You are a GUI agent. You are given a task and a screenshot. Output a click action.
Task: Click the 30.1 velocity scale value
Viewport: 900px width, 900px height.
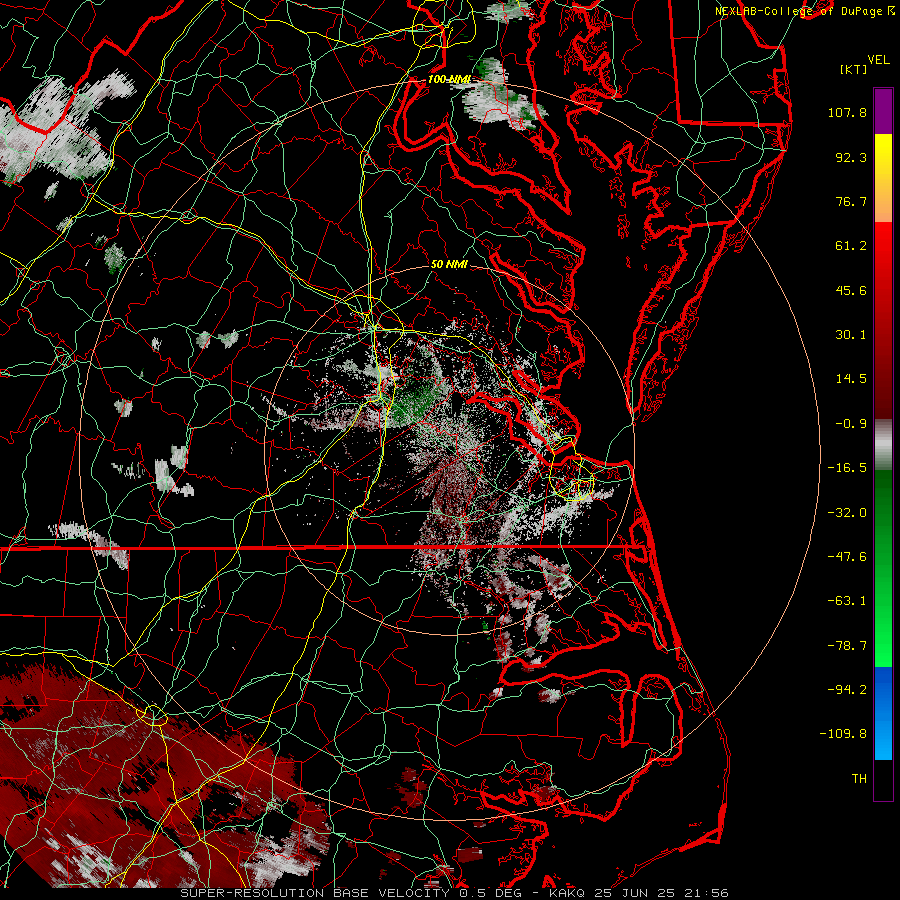coord(851,335)
